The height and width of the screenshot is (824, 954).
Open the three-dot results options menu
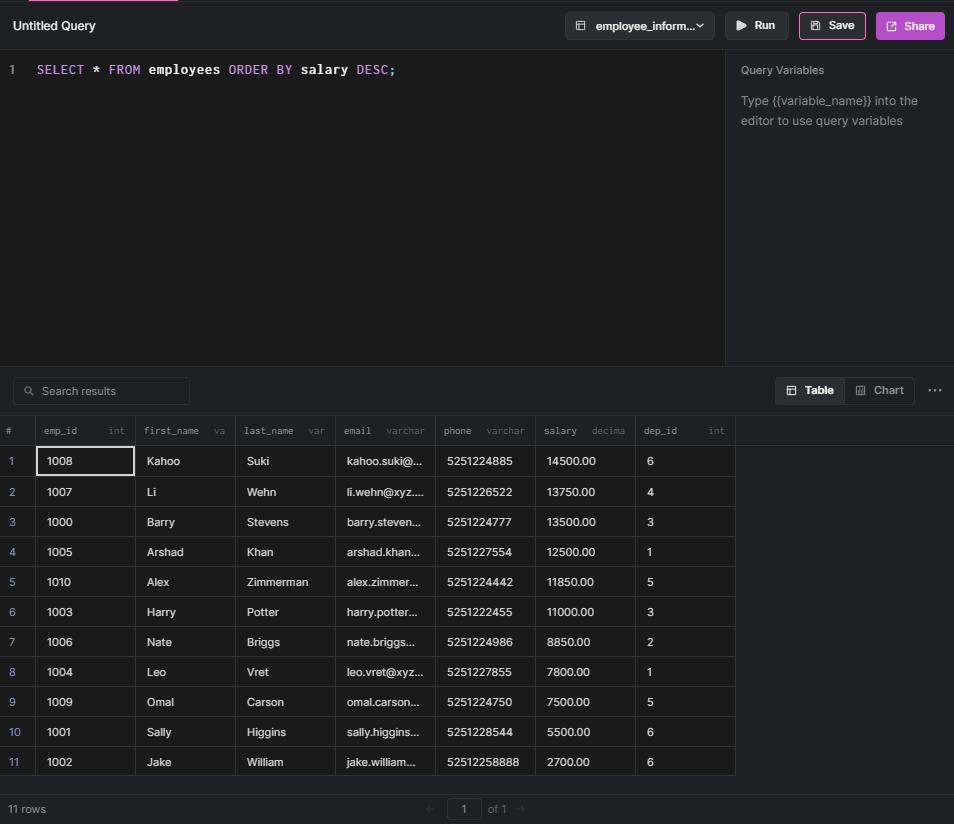[x=935, y=390]
